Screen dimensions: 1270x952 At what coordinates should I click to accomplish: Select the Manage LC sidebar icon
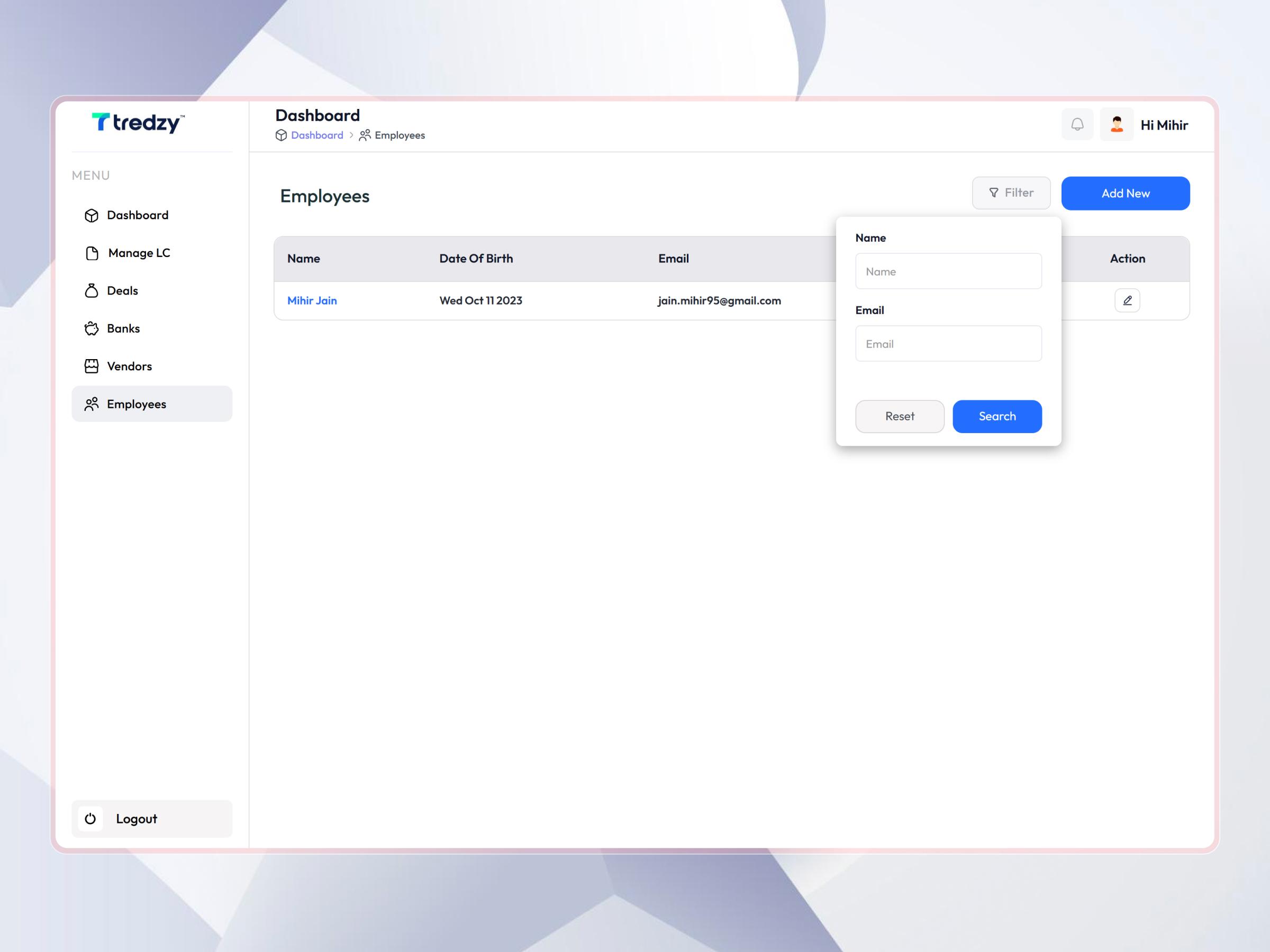click(x=92, y=252)
